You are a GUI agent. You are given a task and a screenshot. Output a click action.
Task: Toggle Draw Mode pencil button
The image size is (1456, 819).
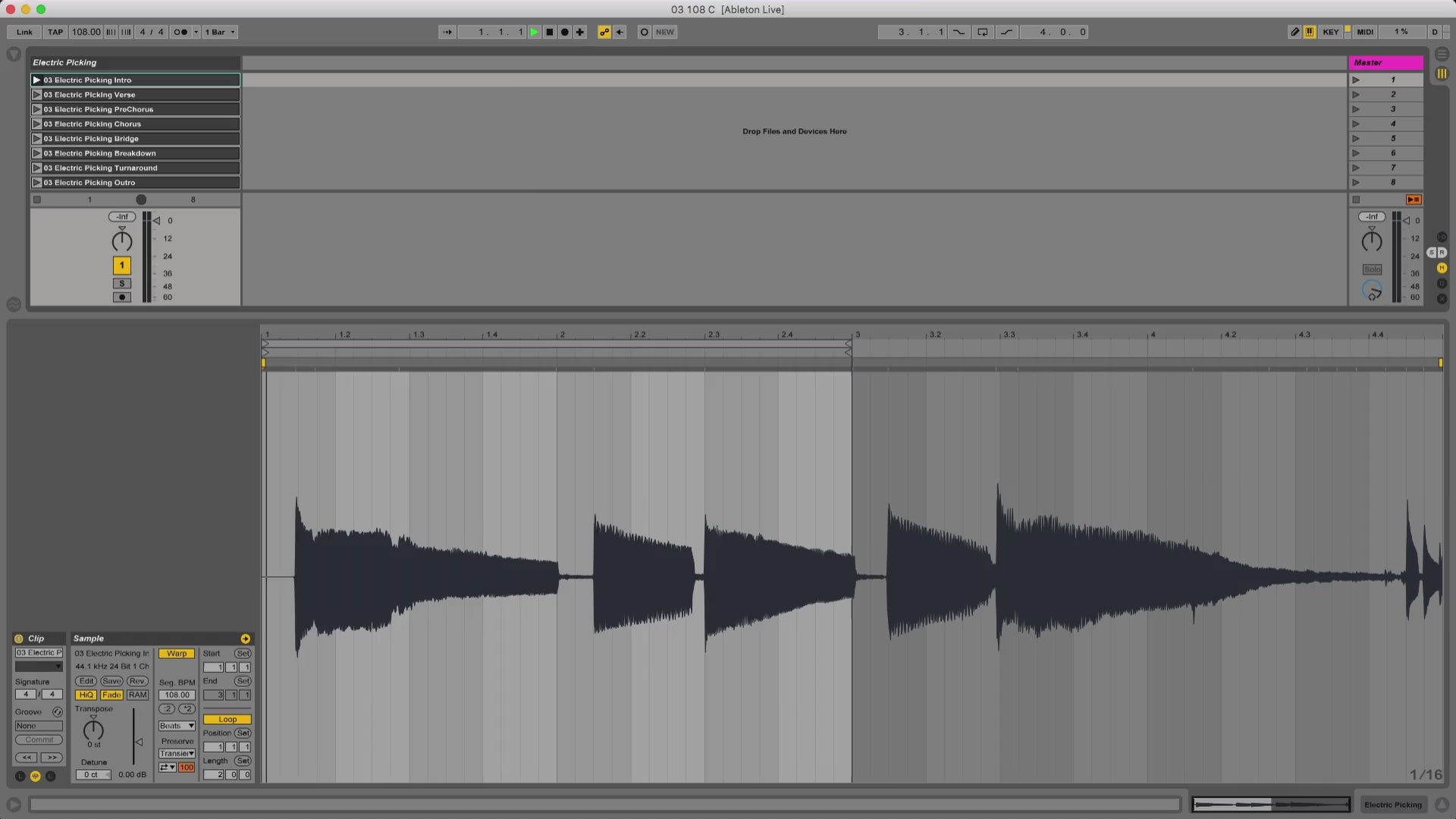[x=1294, y=32]
